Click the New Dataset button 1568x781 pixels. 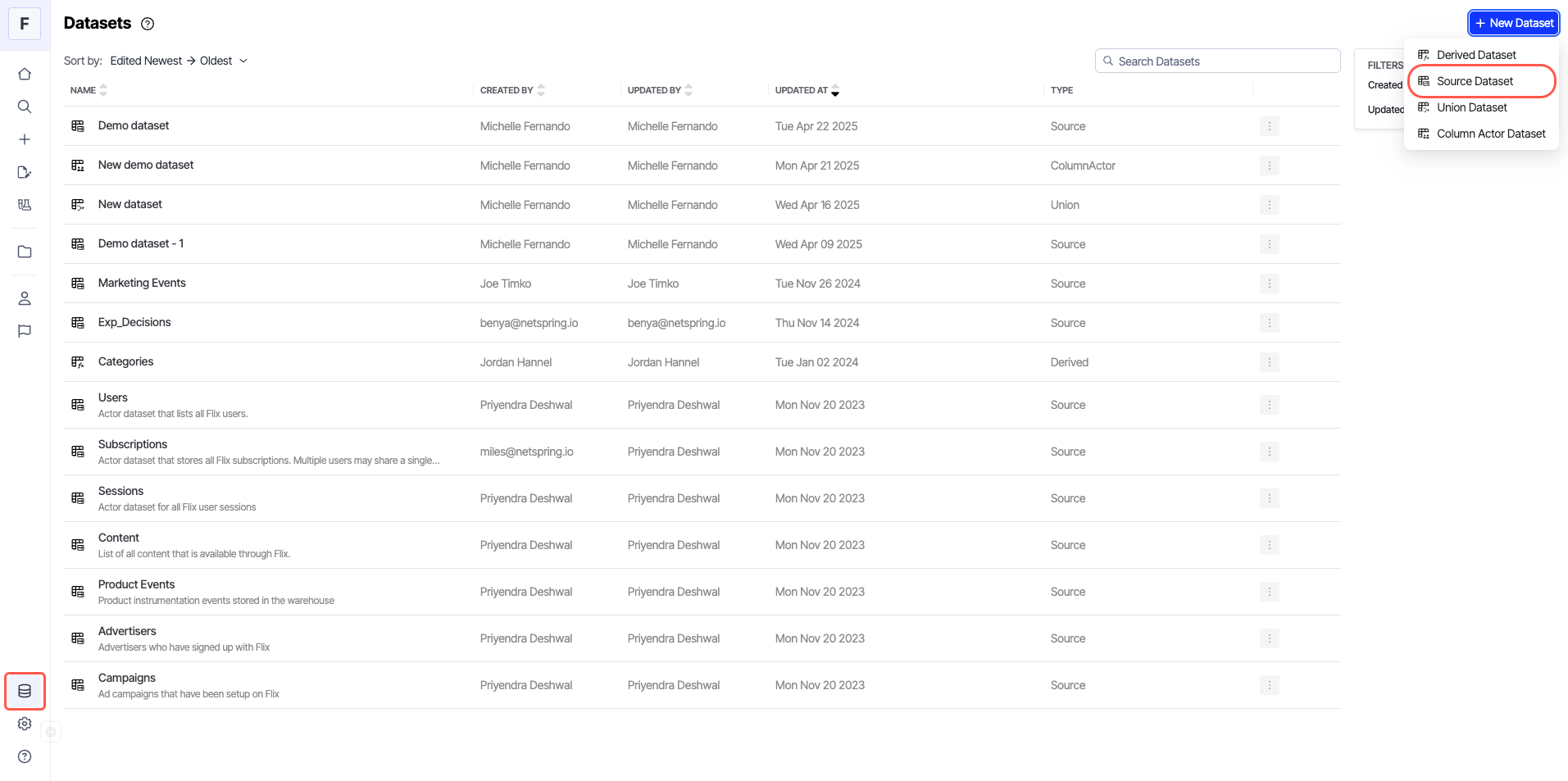click(x=1513, y=22)
